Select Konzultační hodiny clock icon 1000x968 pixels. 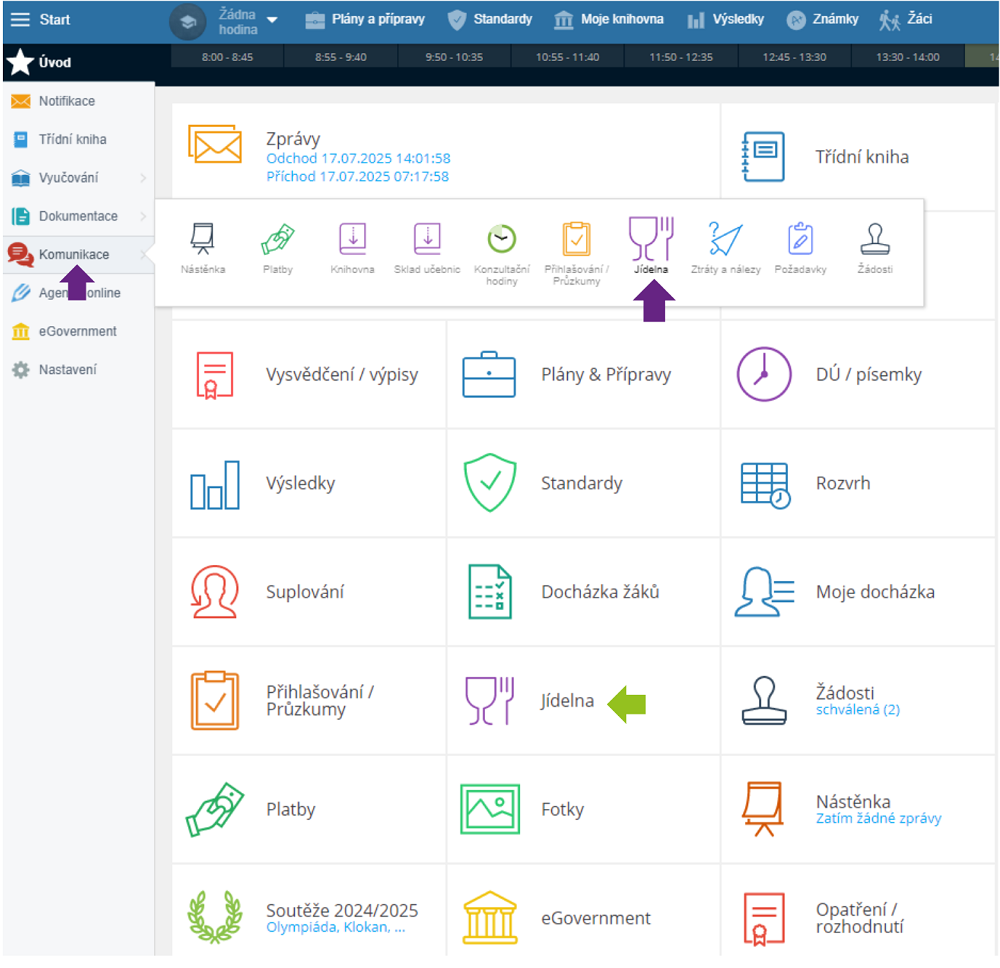pos(501,241)
